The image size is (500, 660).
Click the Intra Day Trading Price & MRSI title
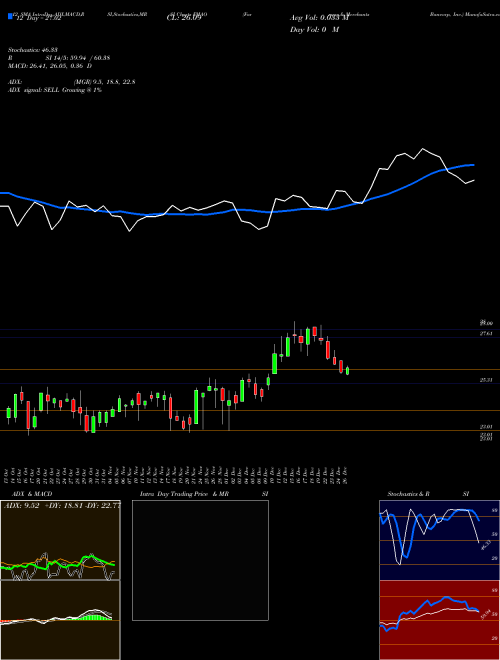click(x=204, y=494)
